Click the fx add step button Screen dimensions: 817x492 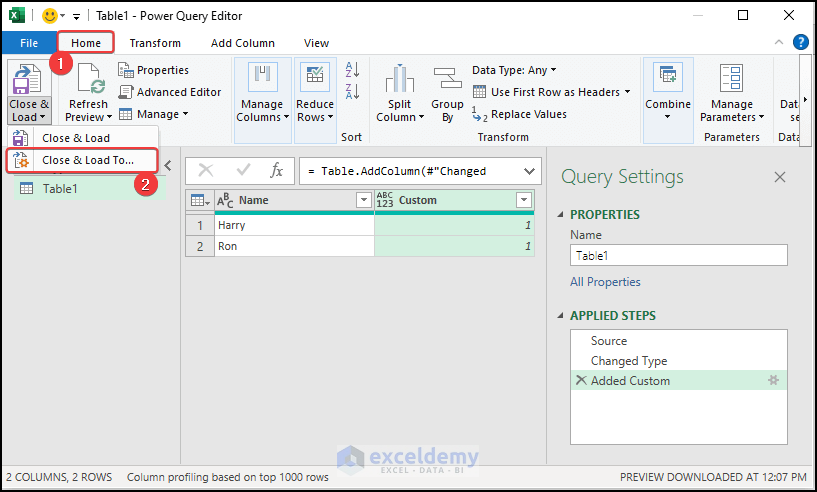point(276,170)
